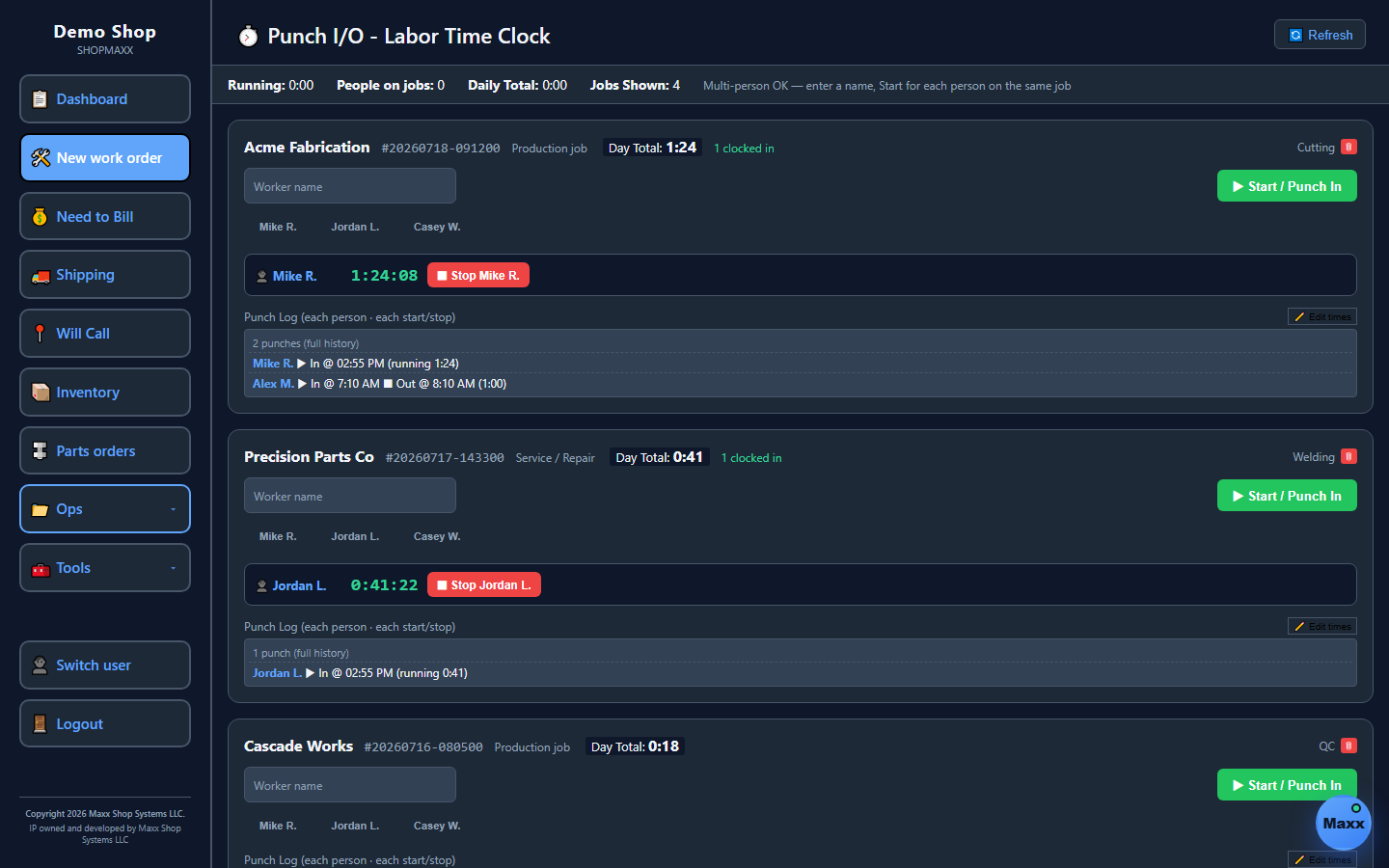Click the People on jobs stat
The image size is (1389, 868).
click(391, 85)
